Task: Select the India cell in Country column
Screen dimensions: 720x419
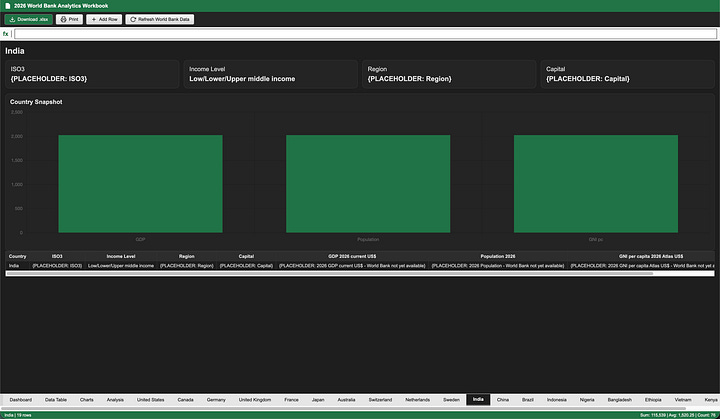Action: (x=17, y=266)
